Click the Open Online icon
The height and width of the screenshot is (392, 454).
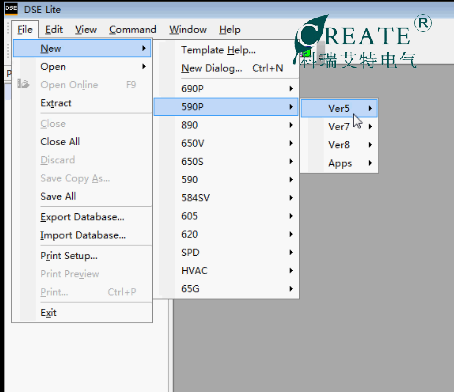(x=23, y=84)
